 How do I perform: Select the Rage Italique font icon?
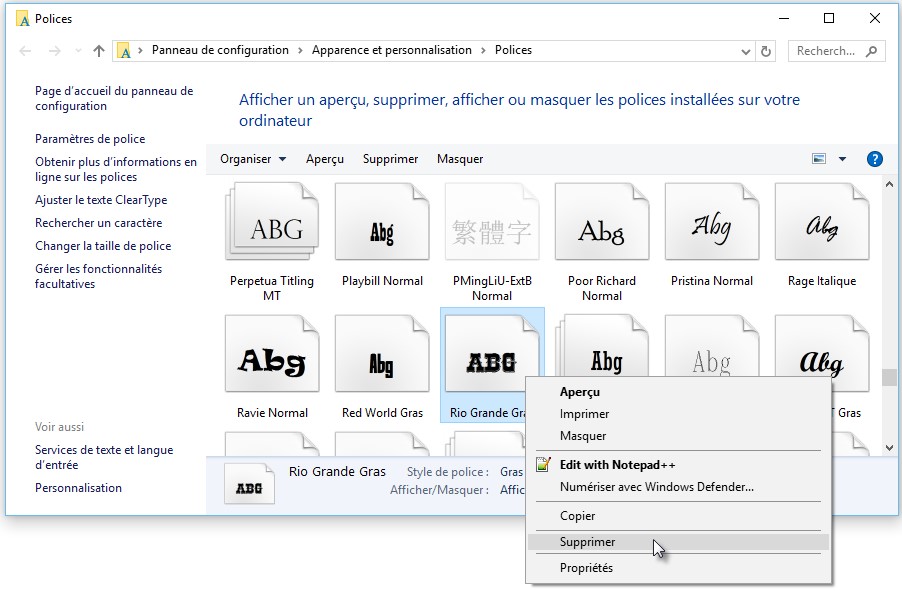[x=822, y=232]
